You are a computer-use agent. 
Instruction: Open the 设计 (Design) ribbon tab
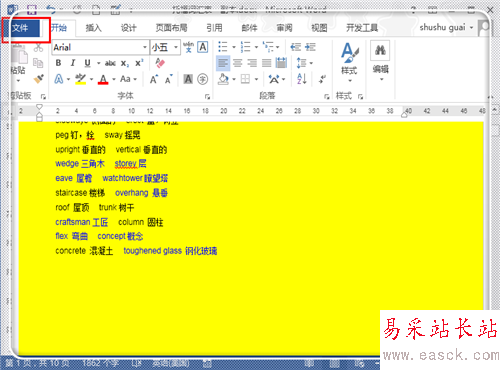129,28
